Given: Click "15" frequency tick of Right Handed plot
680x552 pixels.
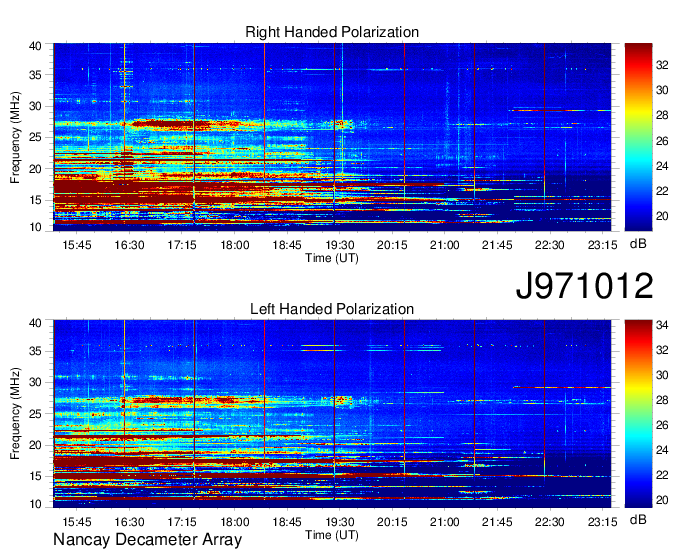Looking at the screenshot, I should coord(35,200).
